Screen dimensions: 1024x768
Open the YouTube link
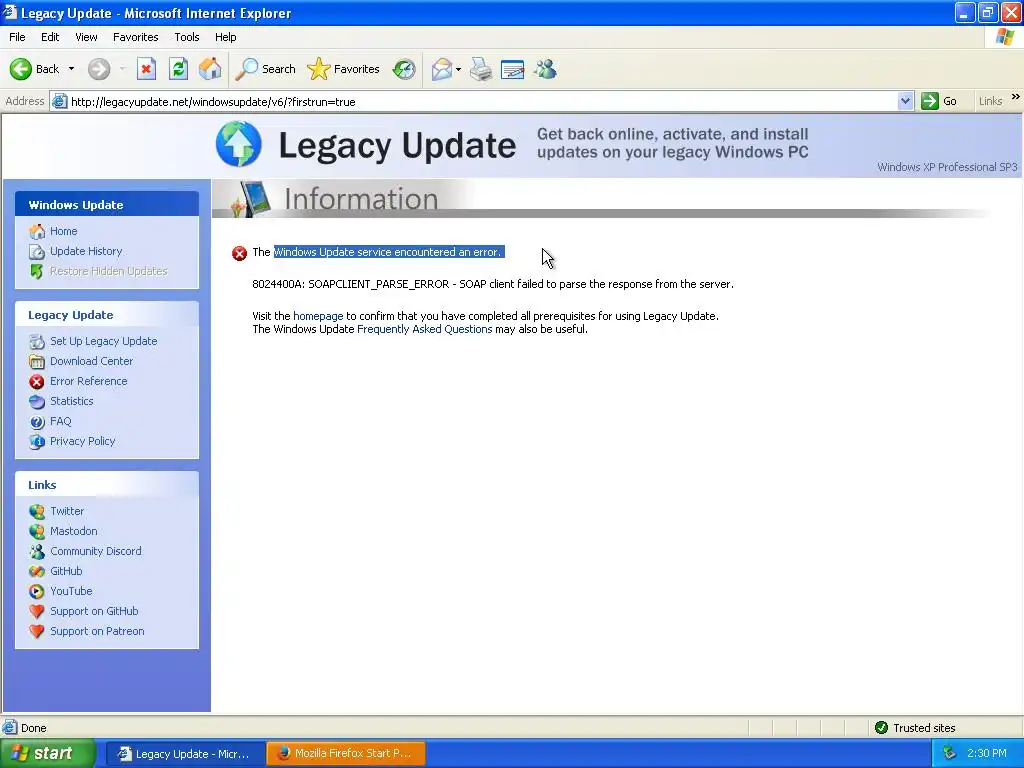click(71, 591)
